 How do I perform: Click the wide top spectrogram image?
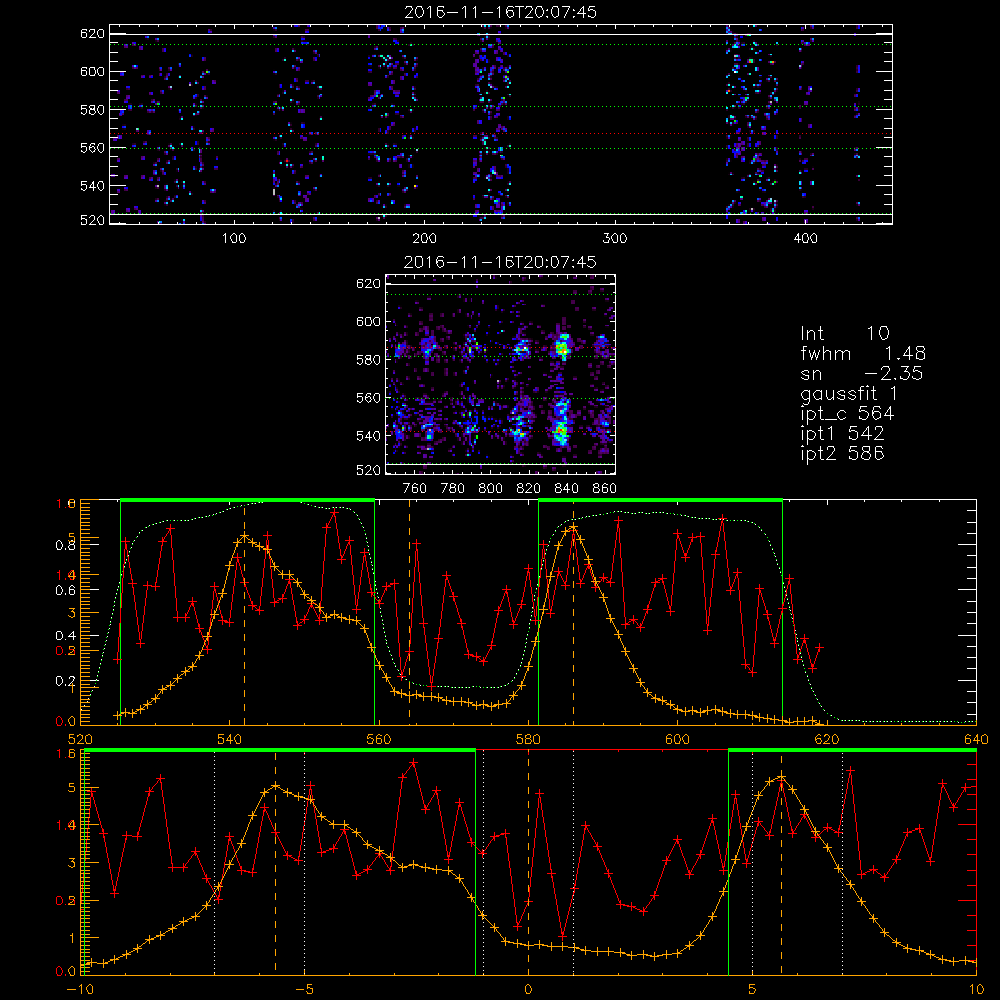tap(501, 124)
